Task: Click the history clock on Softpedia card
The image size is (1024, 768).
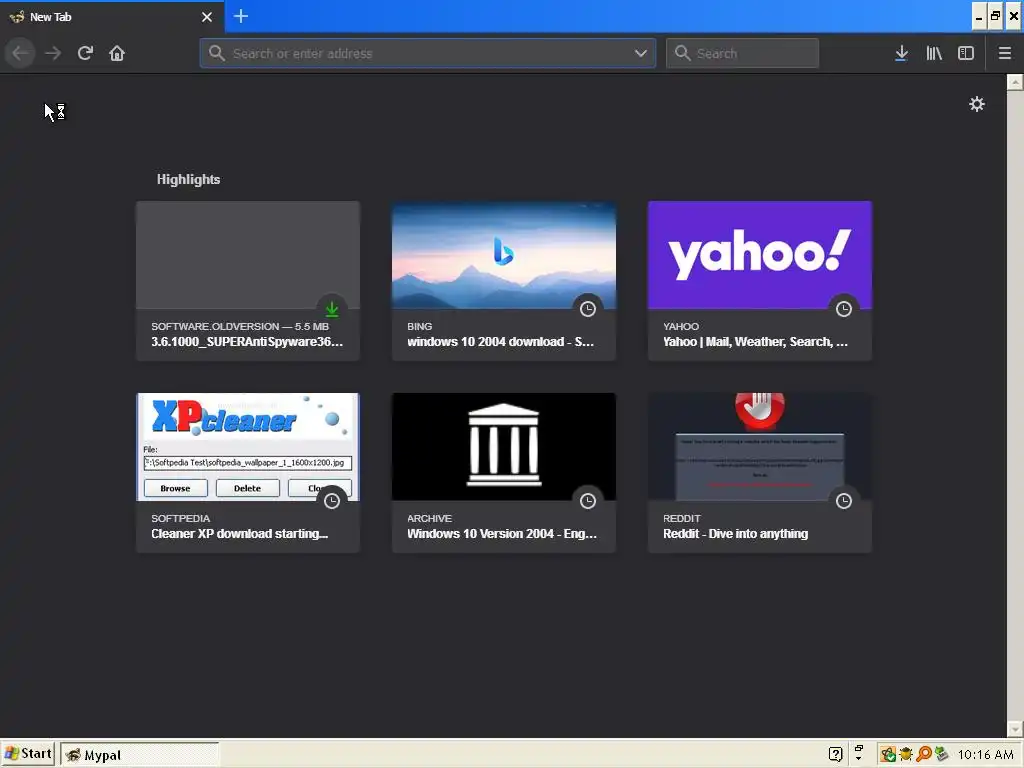Action: 332,501
